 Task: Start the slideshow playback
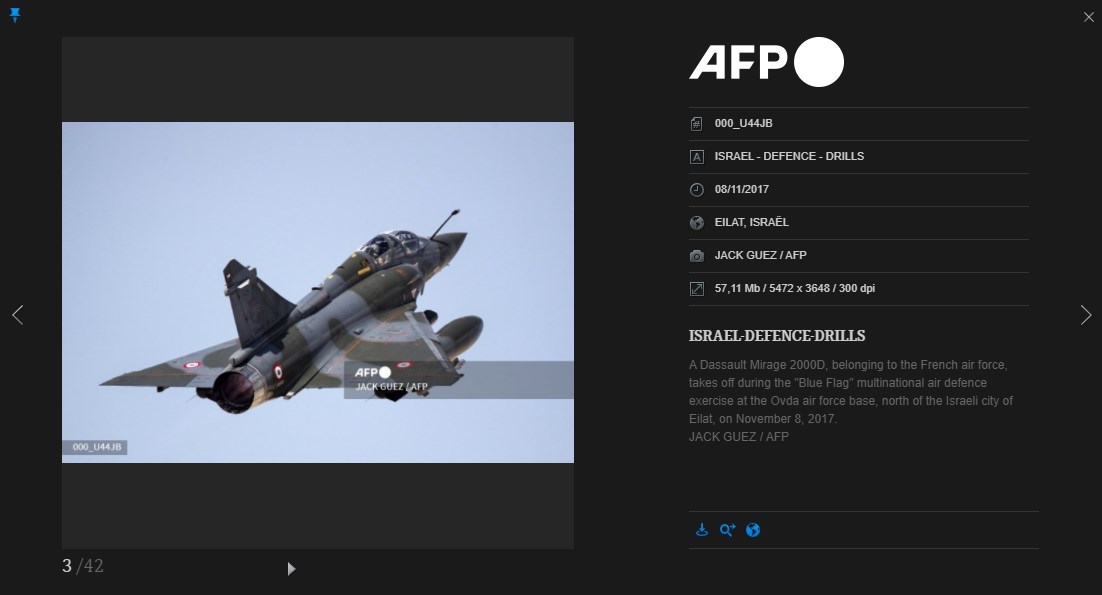click(x=291, y=569)
